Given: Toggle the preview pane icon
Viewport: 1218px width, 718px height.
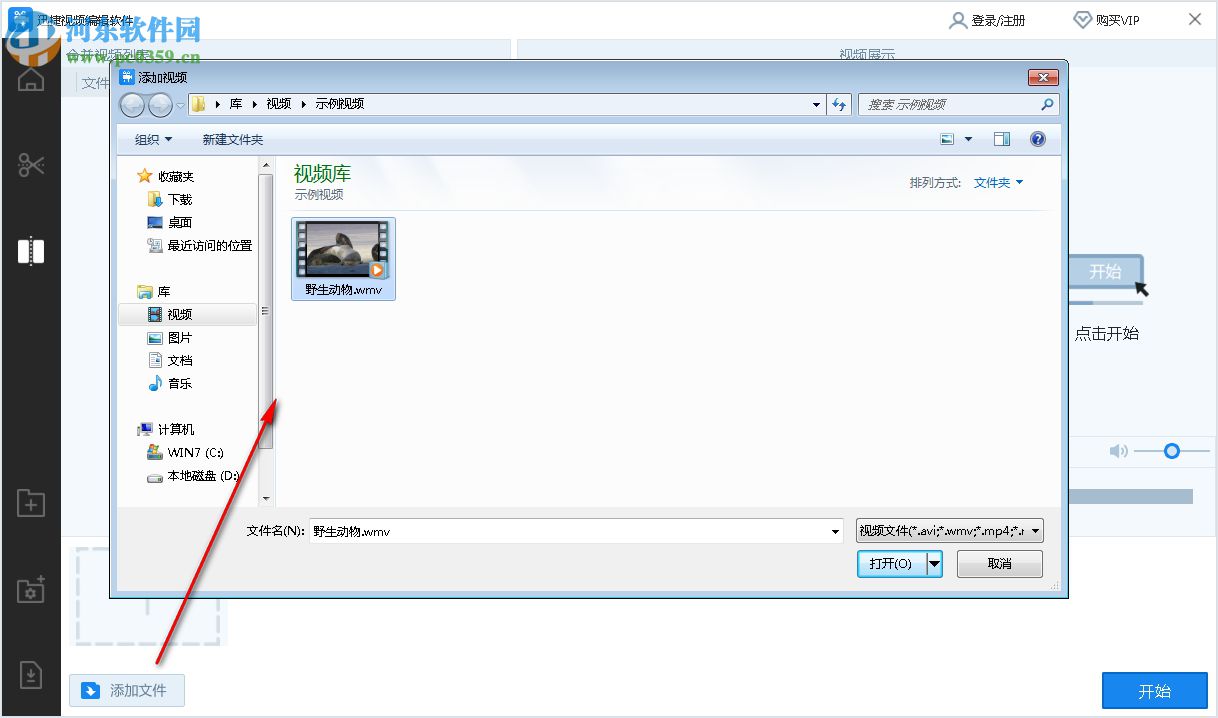Looking at the screenshot, I should tap(1002, 139).
